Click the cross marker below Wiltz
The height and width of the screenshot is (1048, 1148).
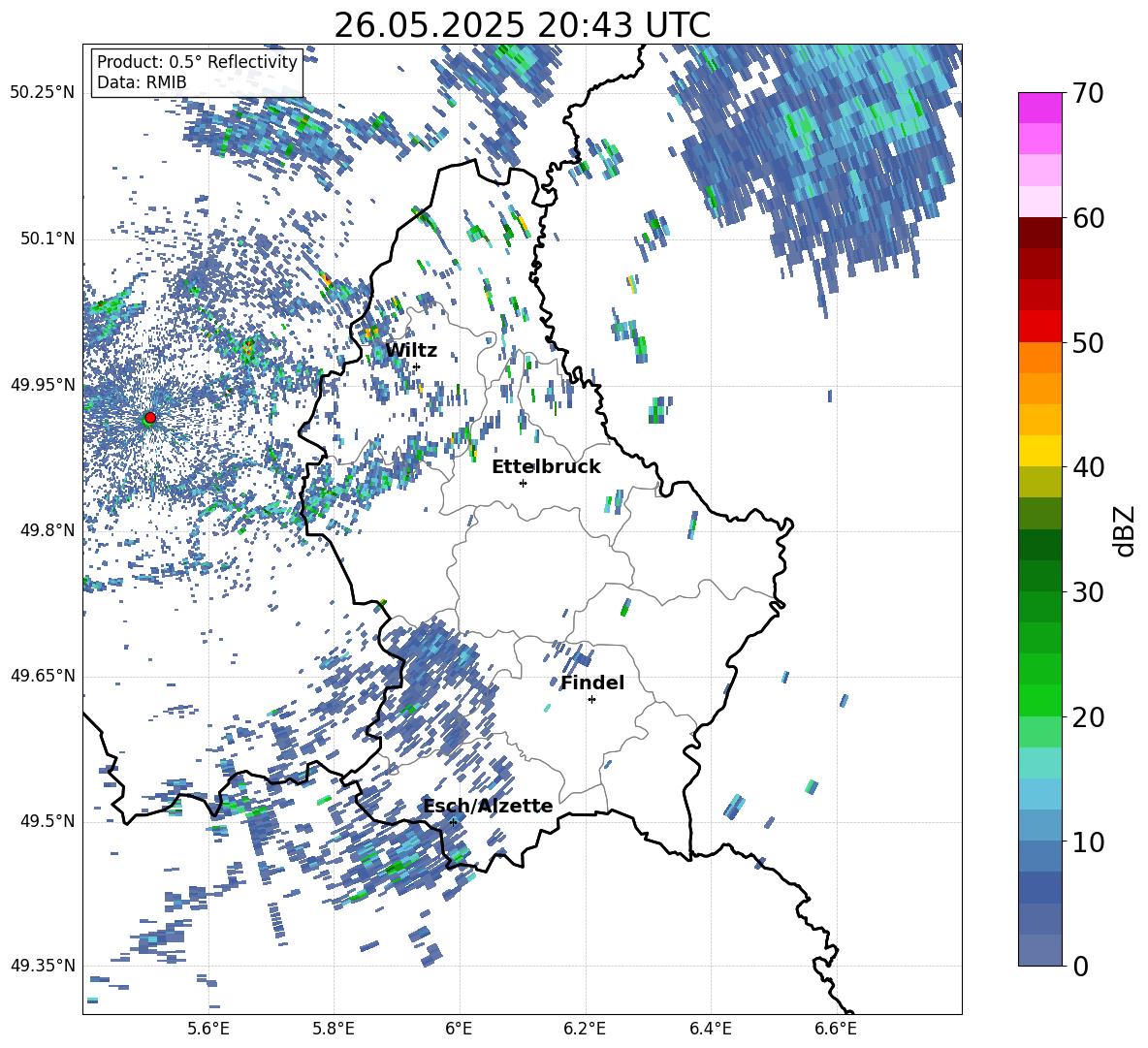[x=417, y=366]
